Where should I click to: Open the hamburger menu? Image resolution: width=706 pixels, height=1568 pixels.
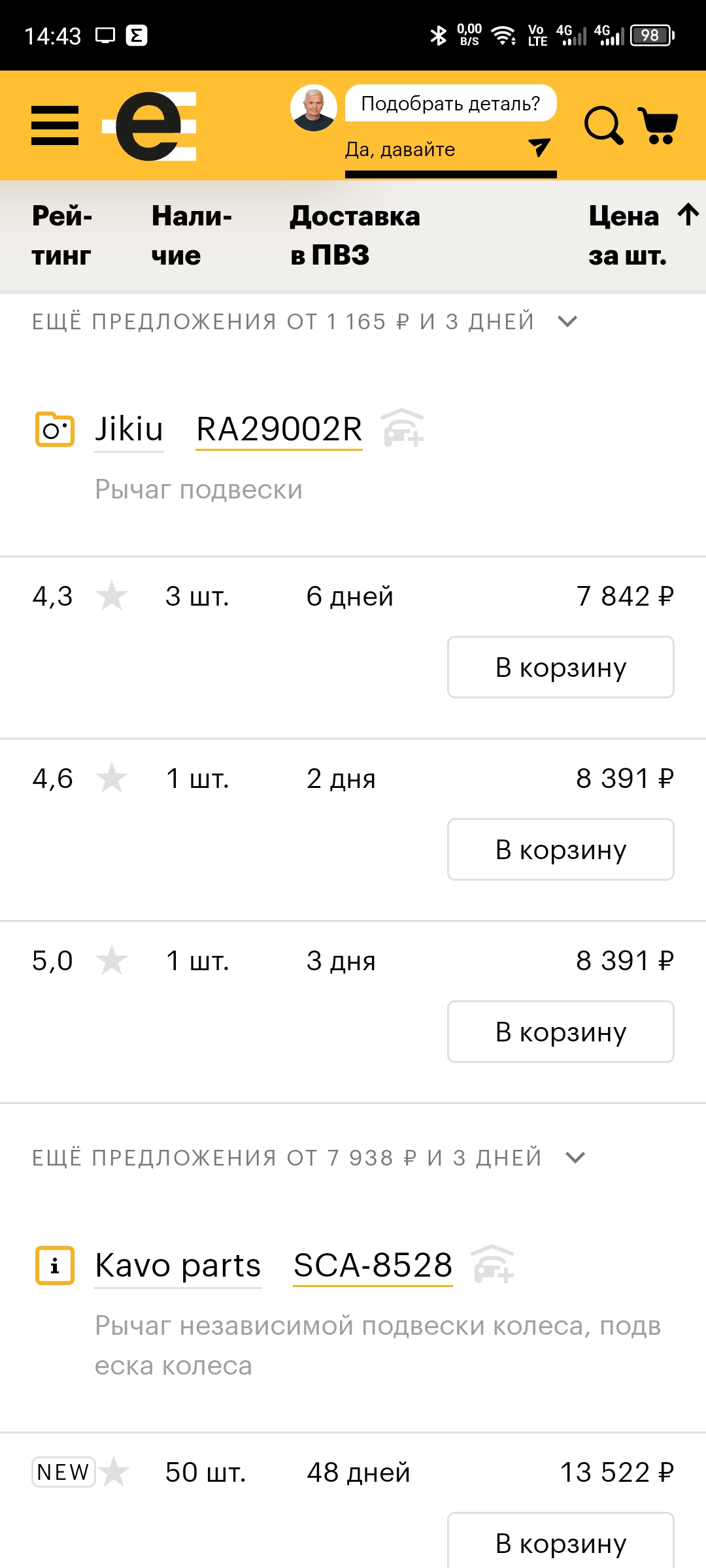[x=55, y=125]
